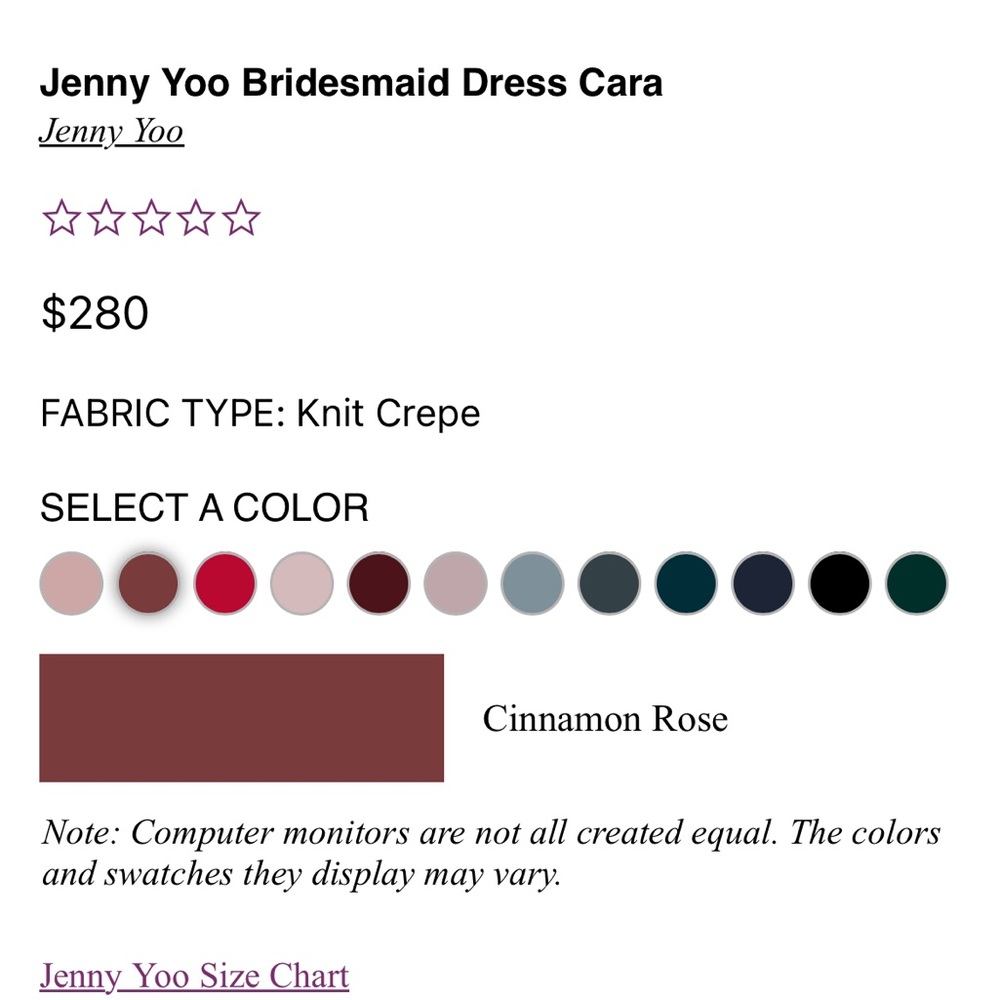
Task: Select the dark teal color swatch
Action: [685, 583]
